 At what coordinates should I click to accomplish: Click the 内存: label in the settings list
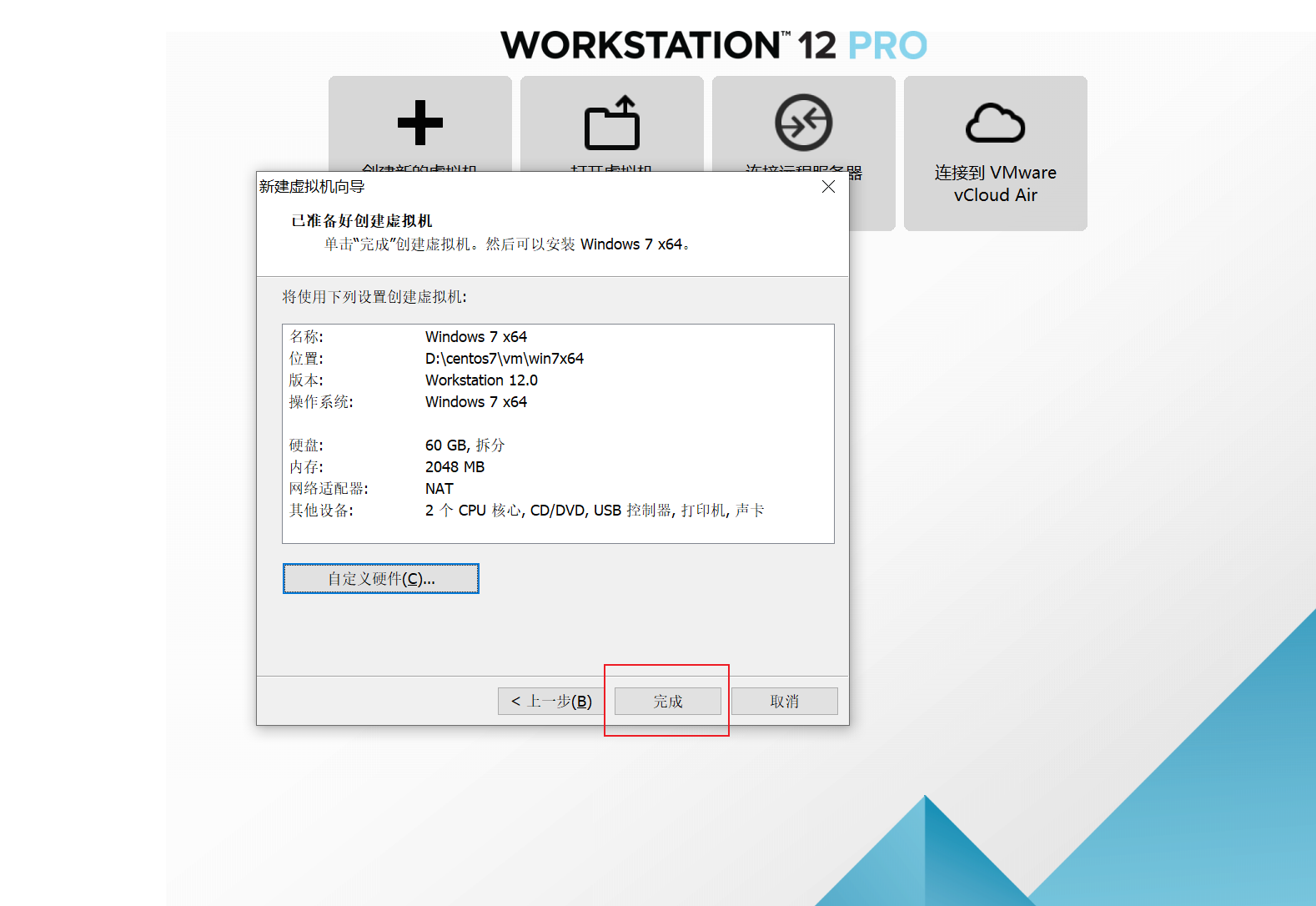306,467
